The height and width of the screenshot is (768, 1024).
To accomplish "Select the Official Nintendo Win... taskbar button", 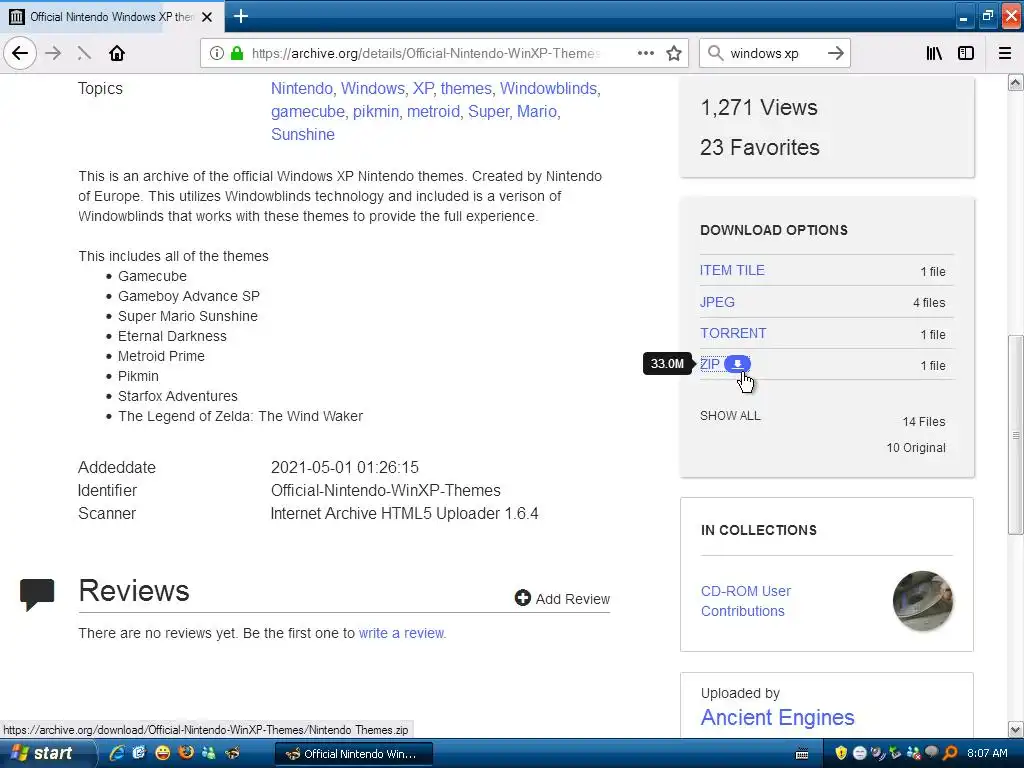I will pyautogui.click(x=355, y=754).
